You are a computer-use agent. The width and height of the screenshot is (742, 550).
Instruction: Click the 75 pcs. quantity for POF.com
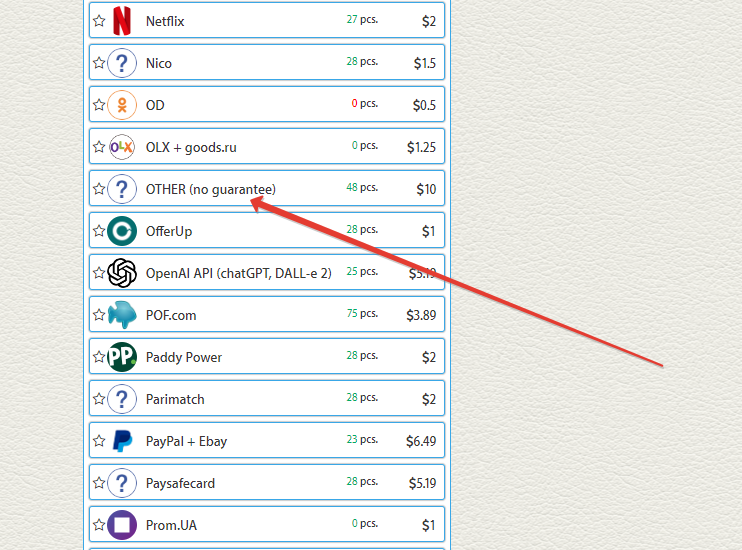pyautogui.click(x=362, y=313)
